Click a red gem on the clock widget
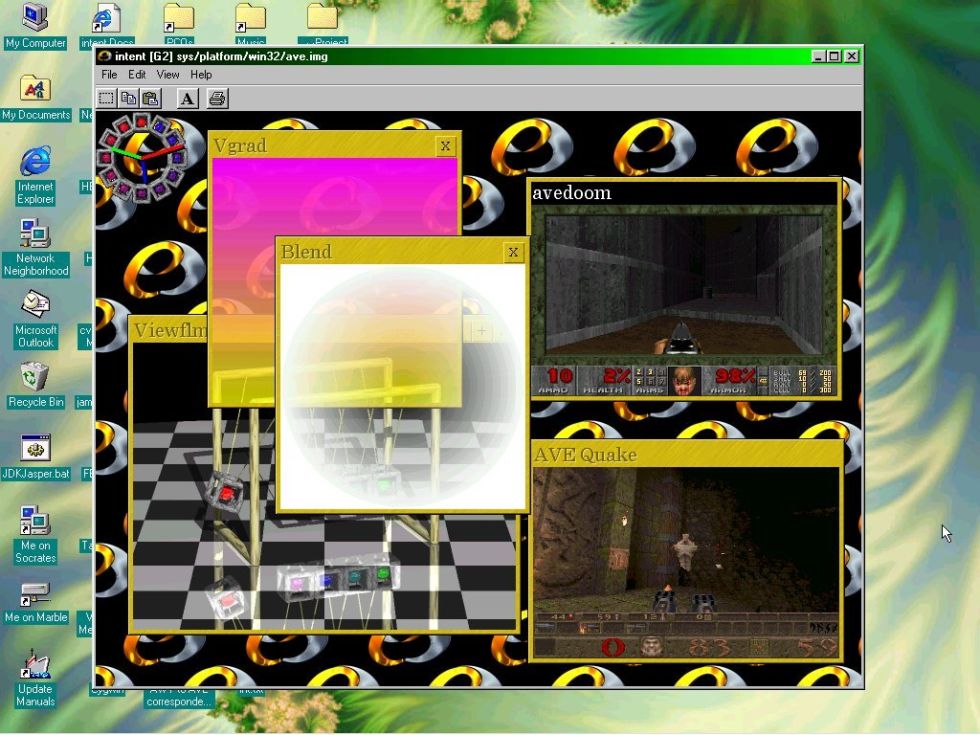Image resolution: width=980 pixels, height=735 pixels. click(x=142, y=122)
